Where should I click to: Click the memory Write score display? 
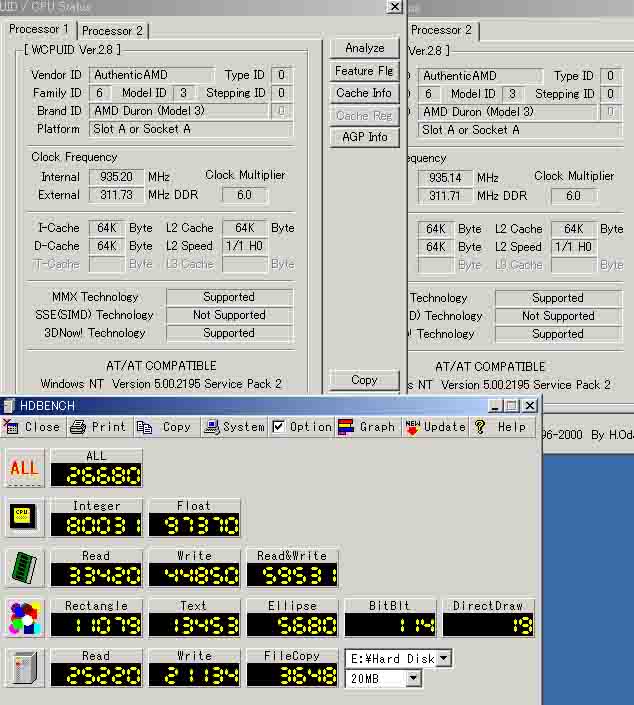[x=194, y=575]
